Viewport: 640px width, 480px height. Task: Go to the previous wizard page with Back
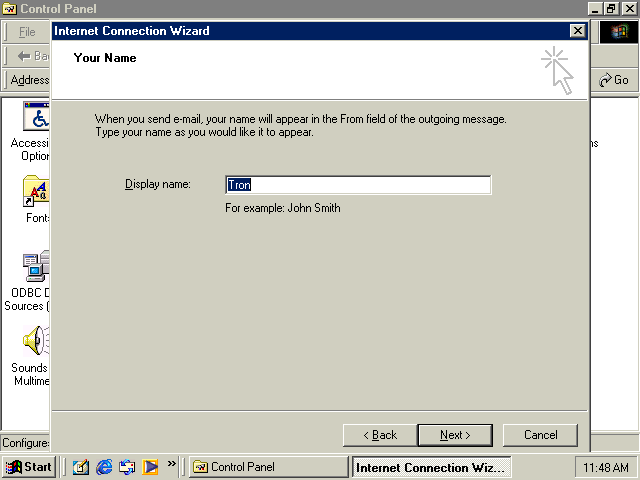click(x=380, y=435)
